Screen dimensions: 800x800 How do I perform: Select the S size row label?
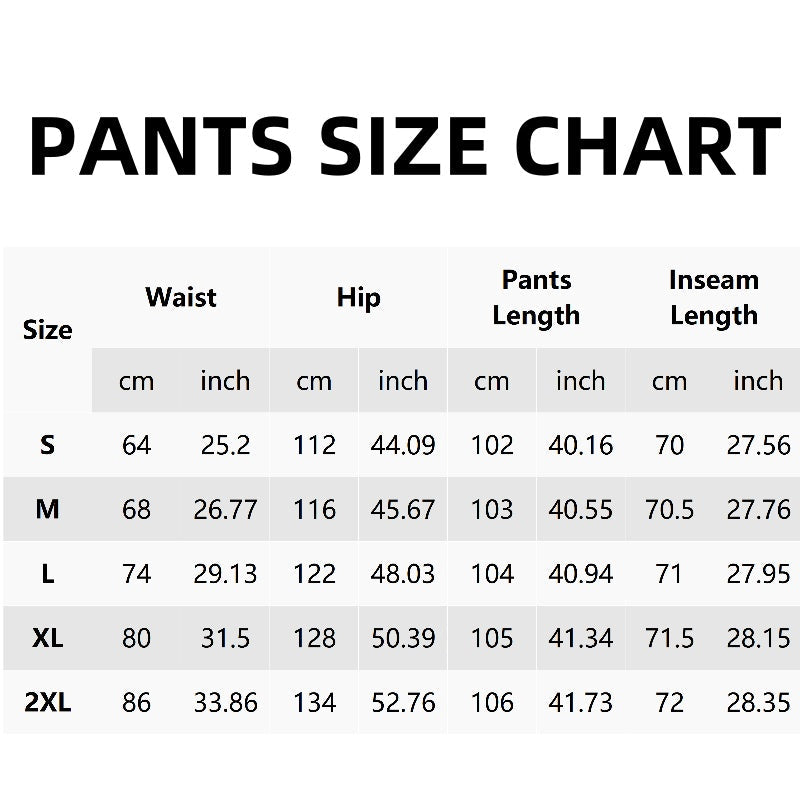(47, 445)
